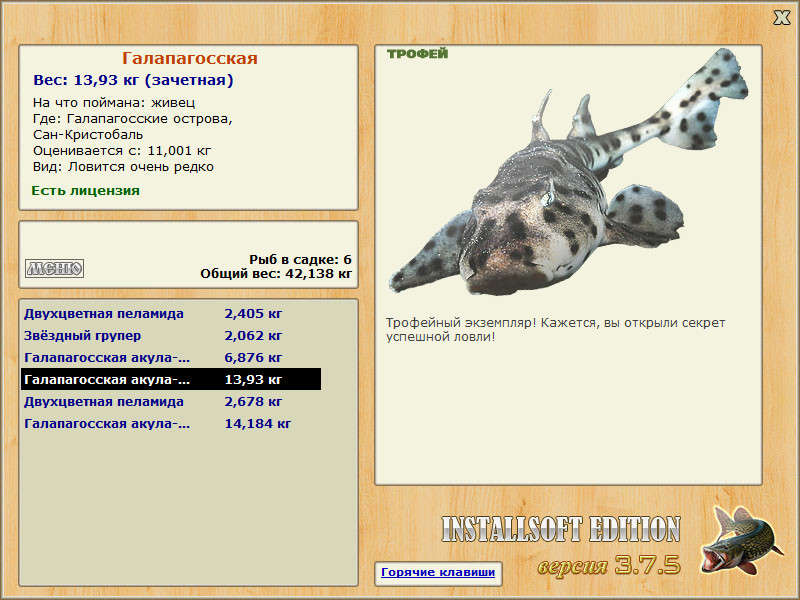Select Звёздный групер in the fish list
This screenshot has height=600, width=800.
pos(171,336)
